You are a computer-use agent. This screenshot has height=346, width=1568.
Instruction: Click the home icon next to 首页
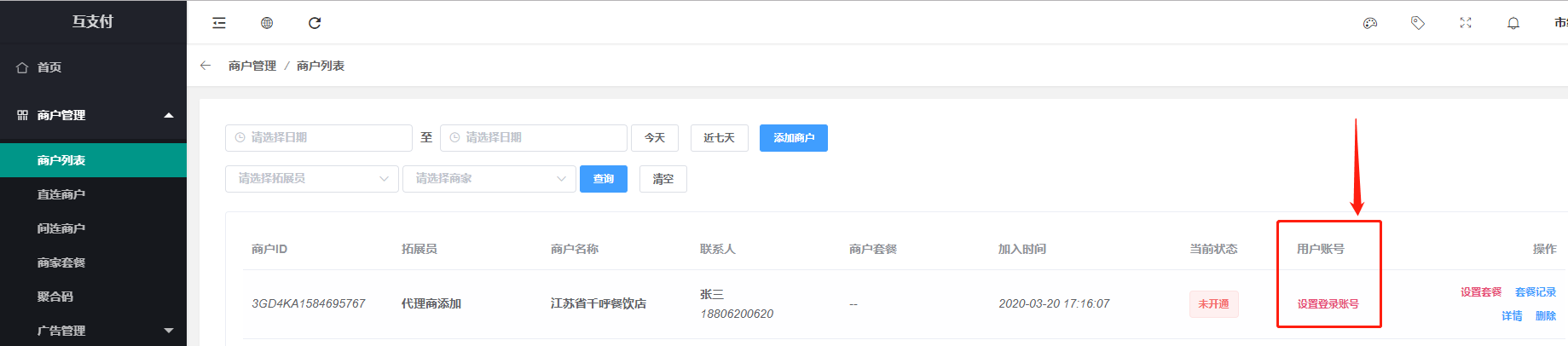click(23, 67)
